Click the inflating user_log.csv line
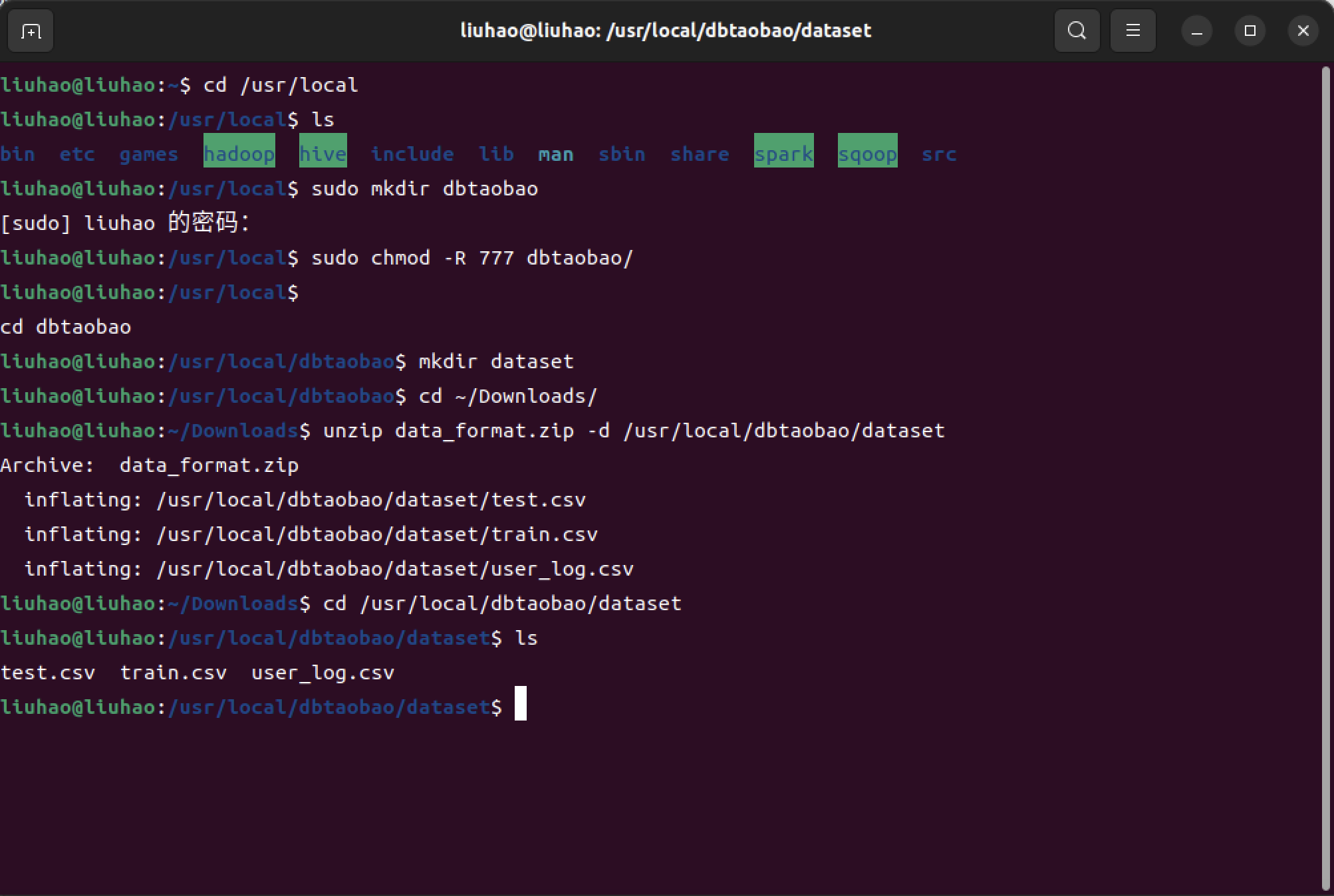This screenshot has width=1334, height=896. click(x=329, y=569)
